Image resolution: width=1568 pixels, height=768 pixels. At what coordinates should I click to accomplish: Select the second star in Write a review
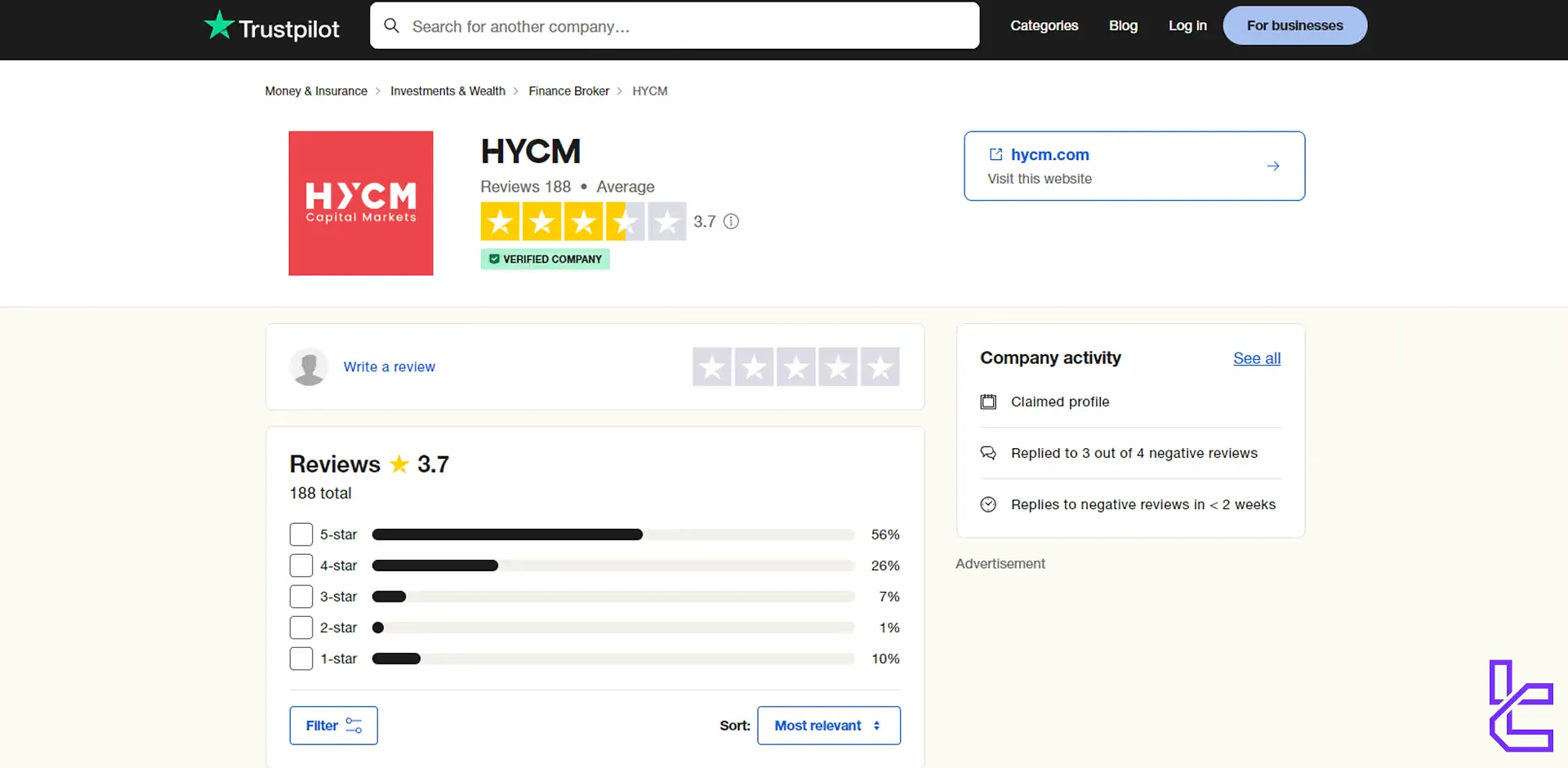point(754,366)
